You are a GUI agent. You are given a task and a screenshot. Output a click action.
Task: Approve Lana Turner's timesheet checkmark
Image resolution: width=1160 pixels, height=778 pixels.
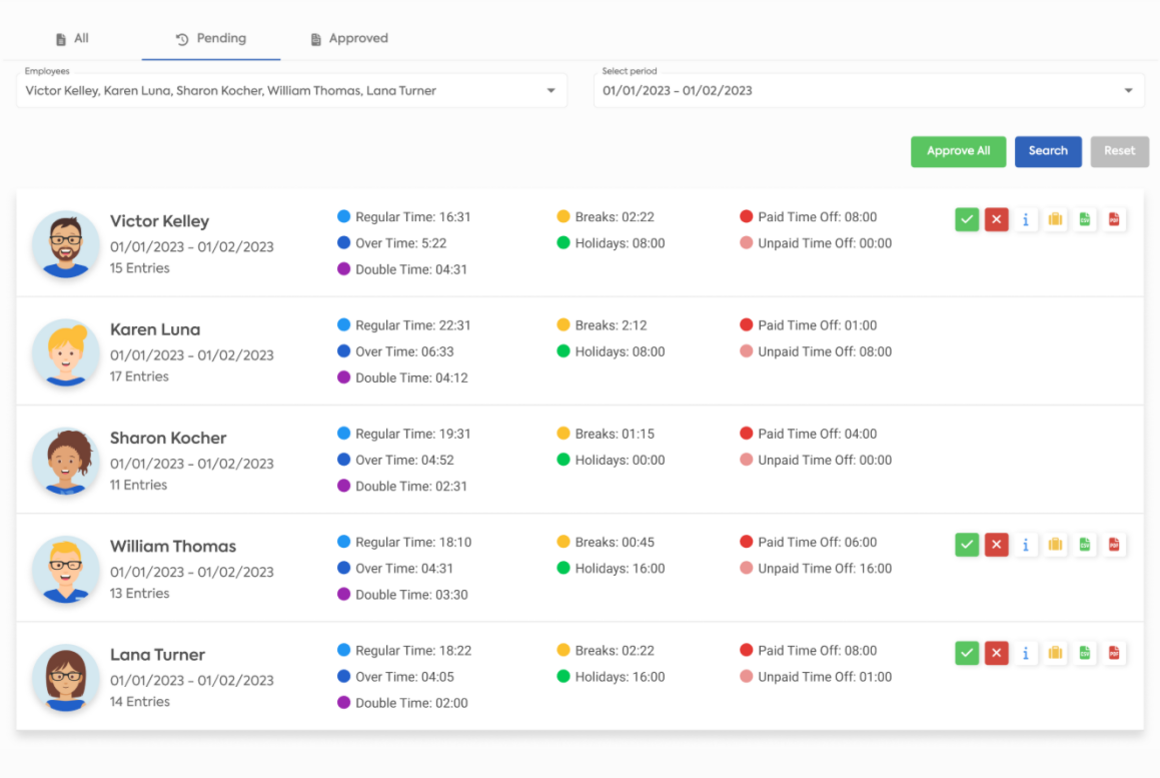(x=967, y=653)
